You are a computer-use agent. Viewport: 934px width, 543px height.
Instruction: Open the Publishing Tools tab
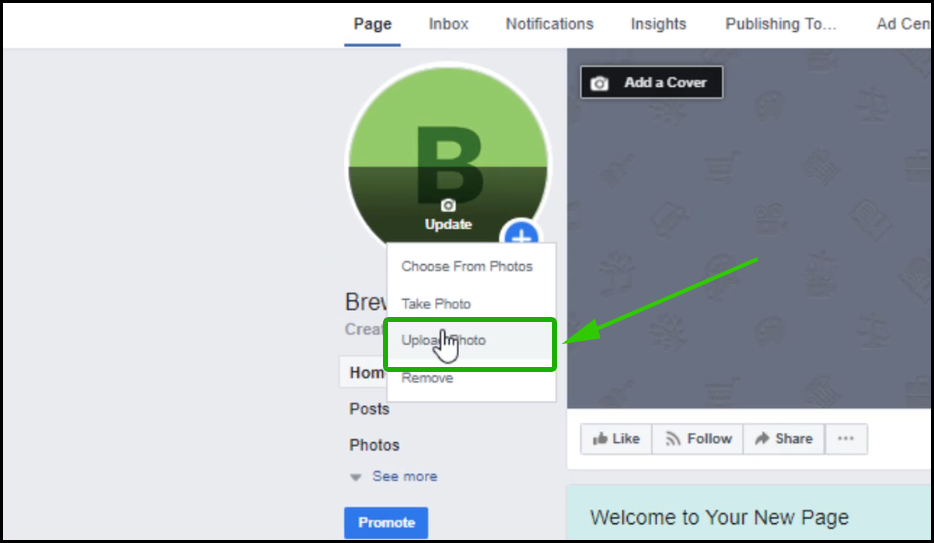[780, 24]
